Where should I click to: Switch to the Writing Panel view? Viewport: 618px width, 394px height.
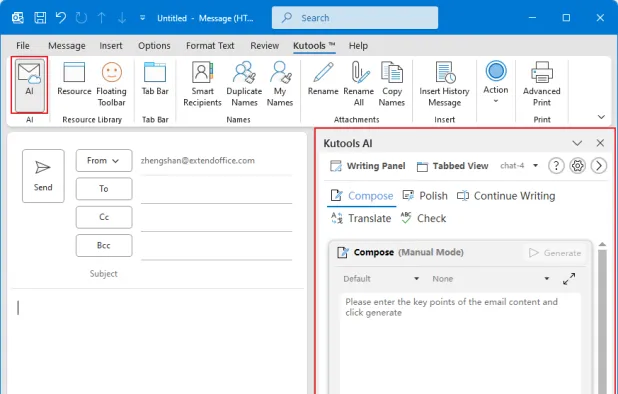coord(368,166)
